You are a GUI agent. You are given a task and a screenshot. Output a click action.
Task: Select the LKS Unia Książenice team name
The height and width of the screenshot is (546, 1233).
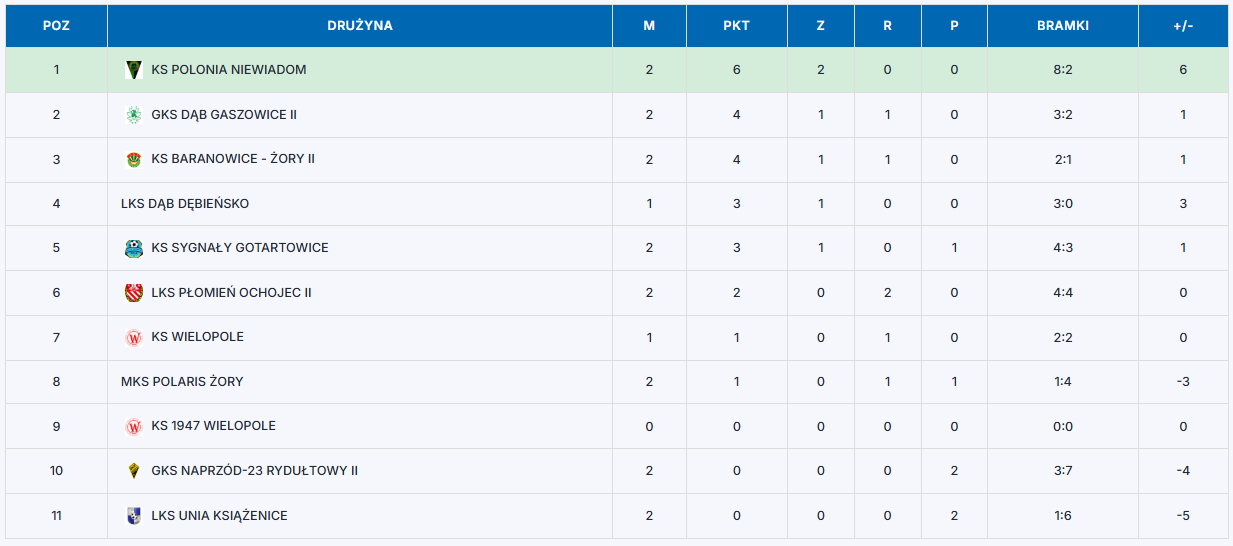point(220,516)
